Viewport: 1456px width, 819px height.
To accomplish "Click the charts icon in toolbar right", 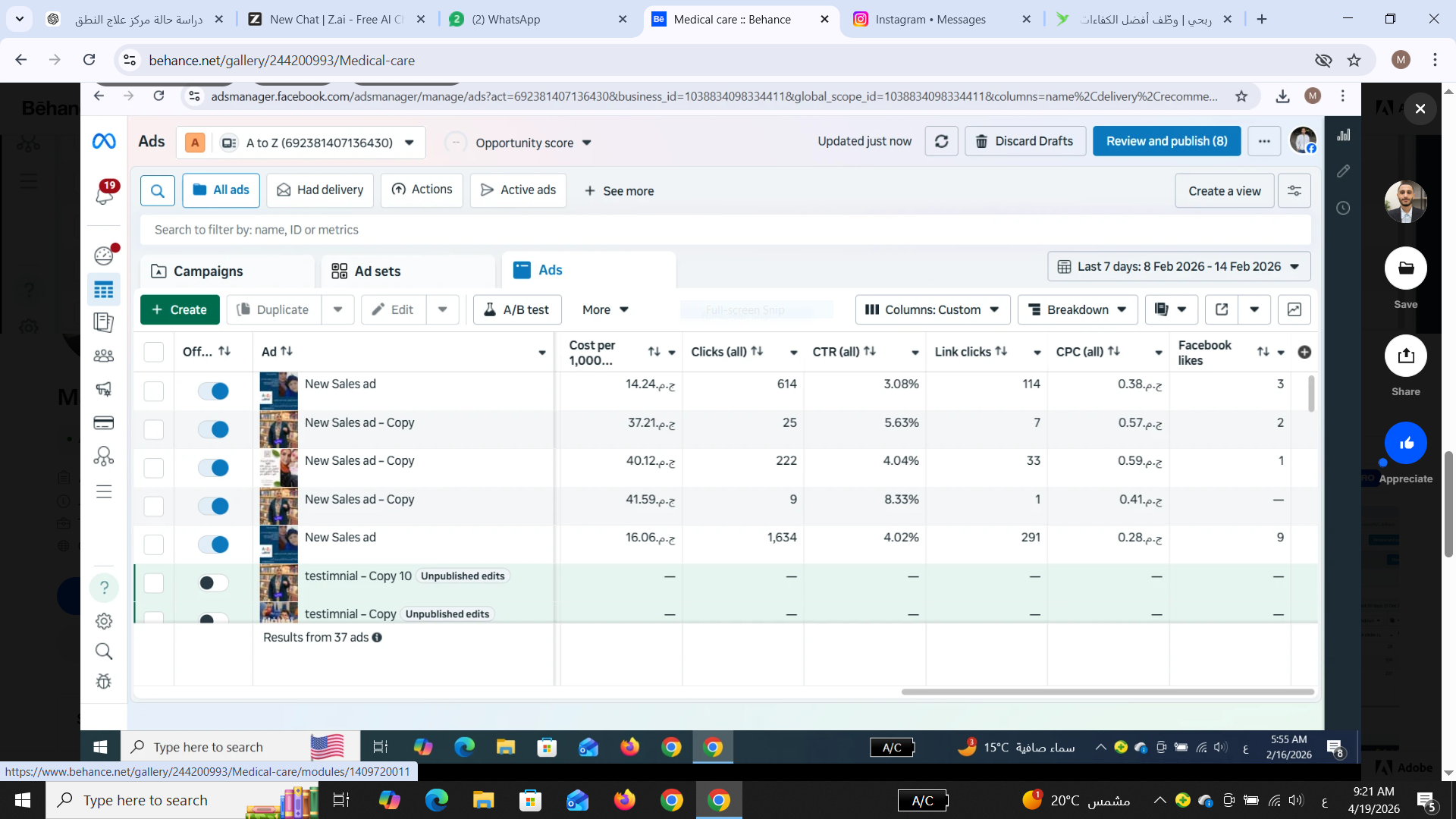I will [1294, 310].
